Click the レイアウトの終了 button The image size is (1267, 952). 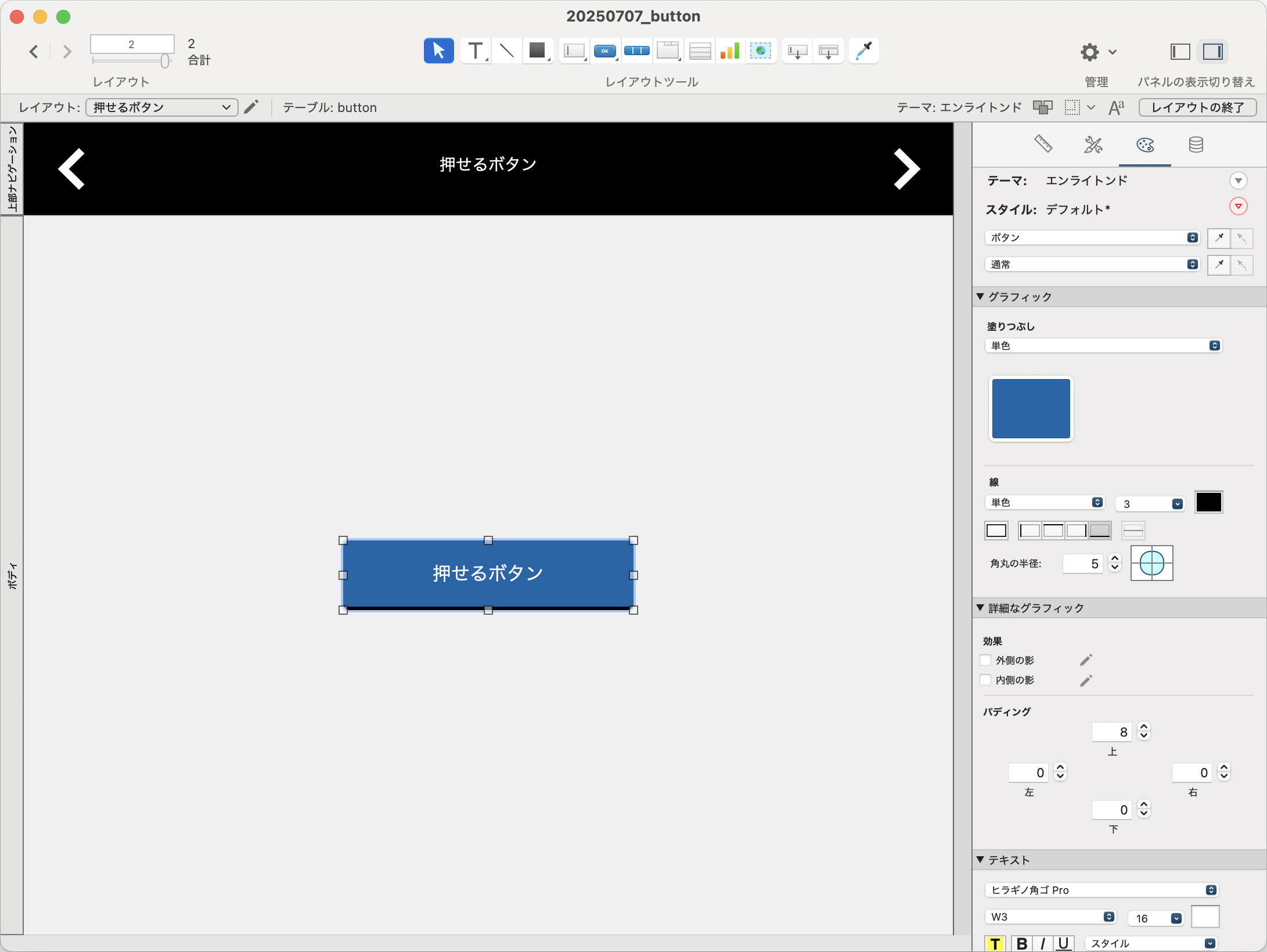click(1197, 107)
